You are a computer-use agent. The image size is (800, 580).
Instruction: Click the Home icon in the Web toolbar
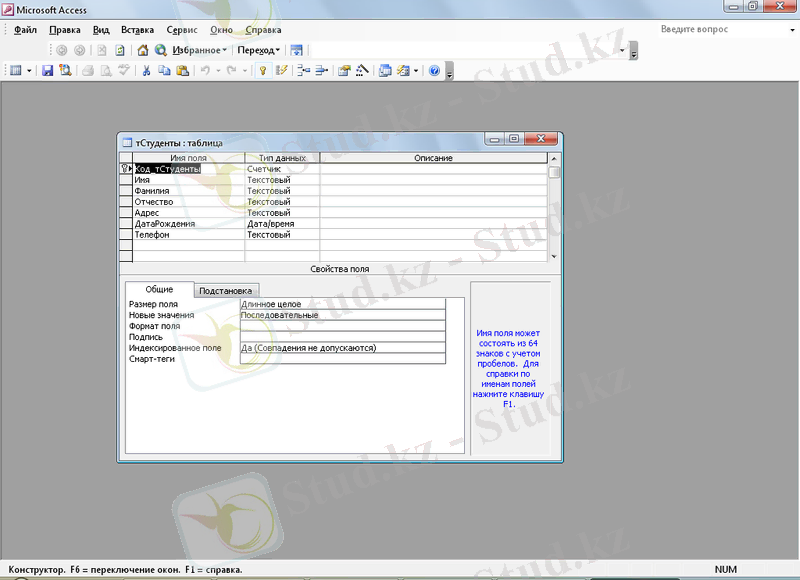click(x=143, y=49)
